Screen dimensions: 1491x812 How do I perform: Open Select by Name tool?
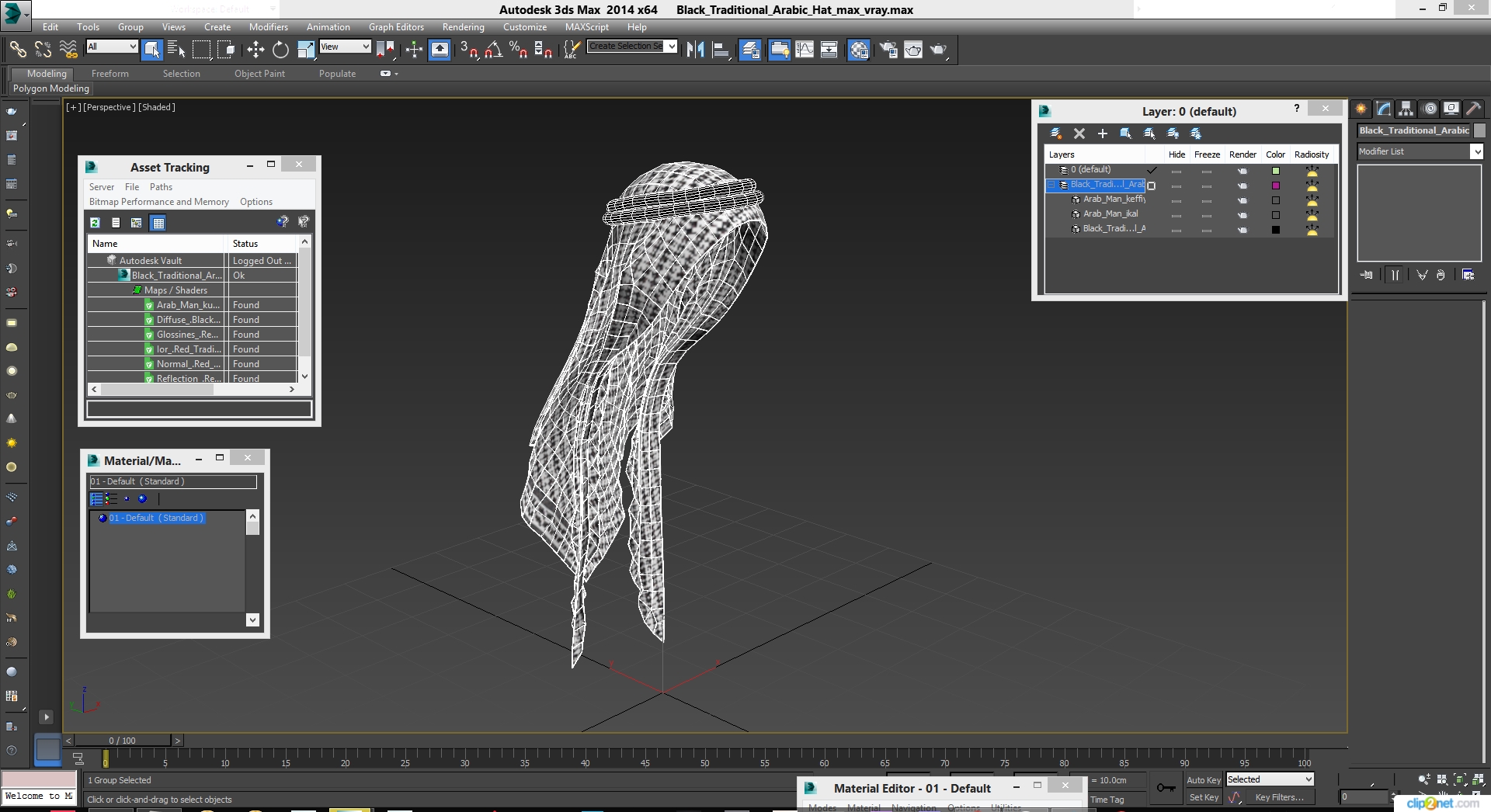(176, 50)
